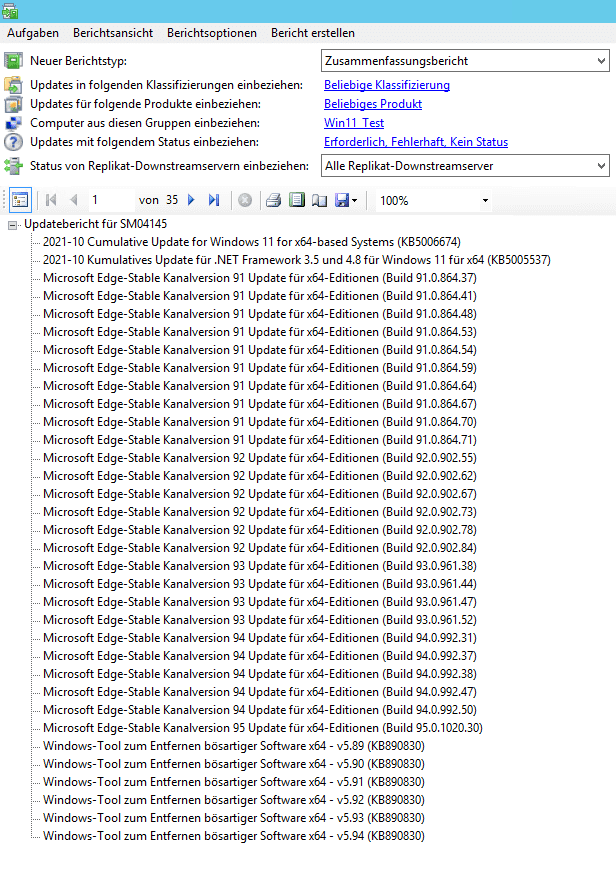Image resolution: width=616 pixels, height=896 pixels.
Task: Export report via save icon
Action: (346, 200)
